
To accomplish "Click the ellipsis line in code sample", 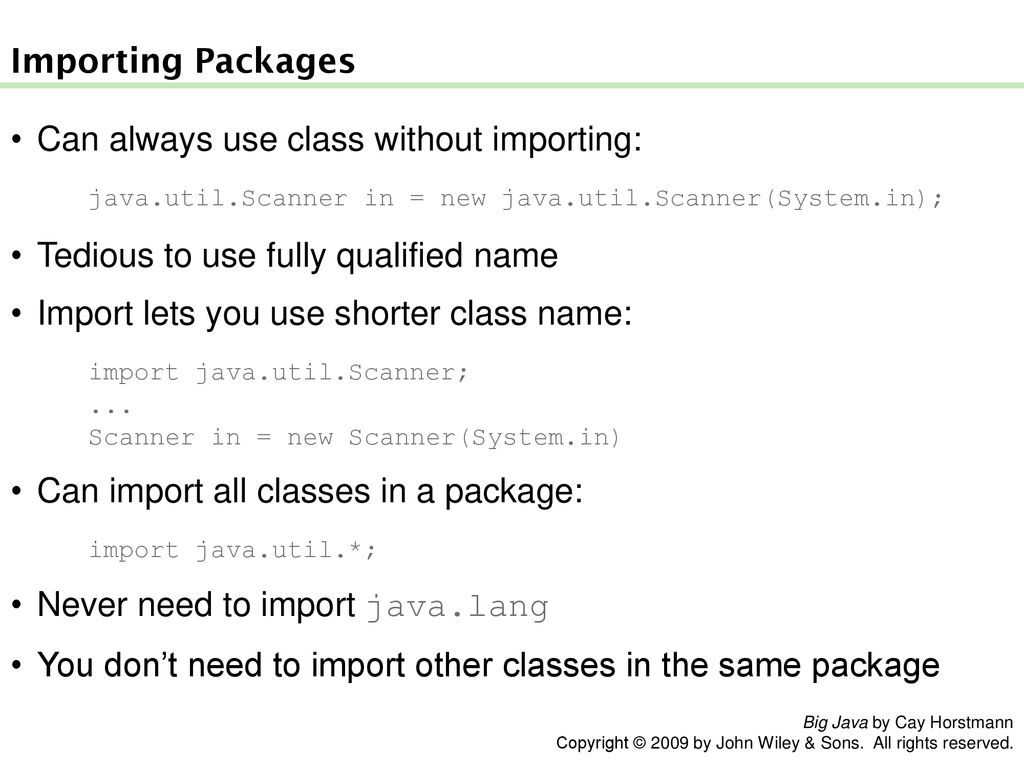I will coord(110,410).
